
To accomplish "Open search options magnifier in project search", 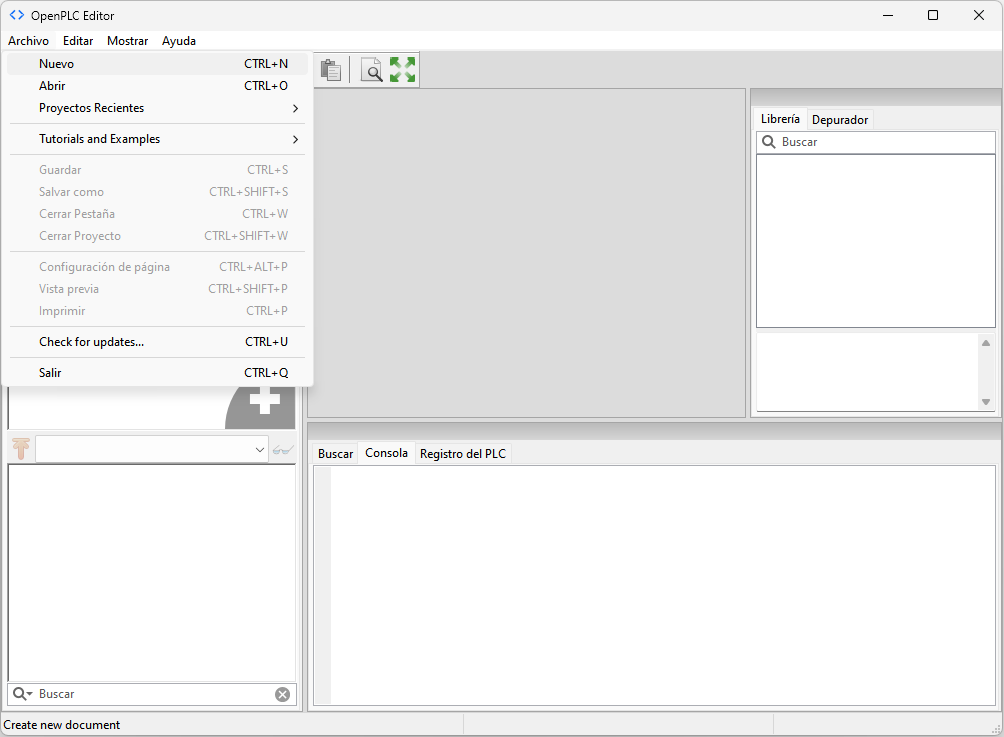I will pyautogui.click(x=22, y=694).
